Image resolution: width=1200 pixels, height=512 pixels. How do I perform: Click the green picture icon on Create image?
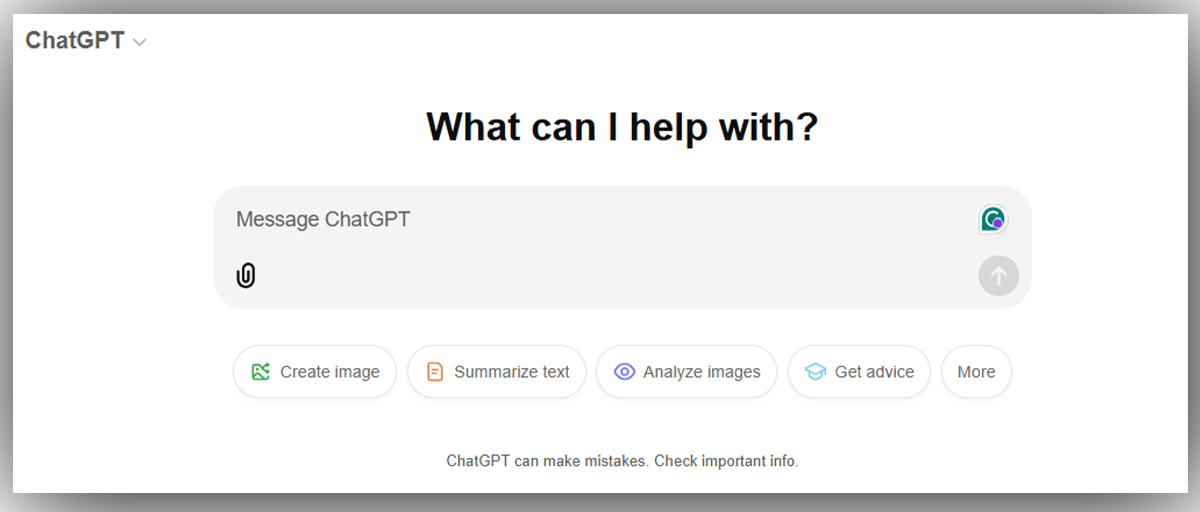[x=261, y=372]
